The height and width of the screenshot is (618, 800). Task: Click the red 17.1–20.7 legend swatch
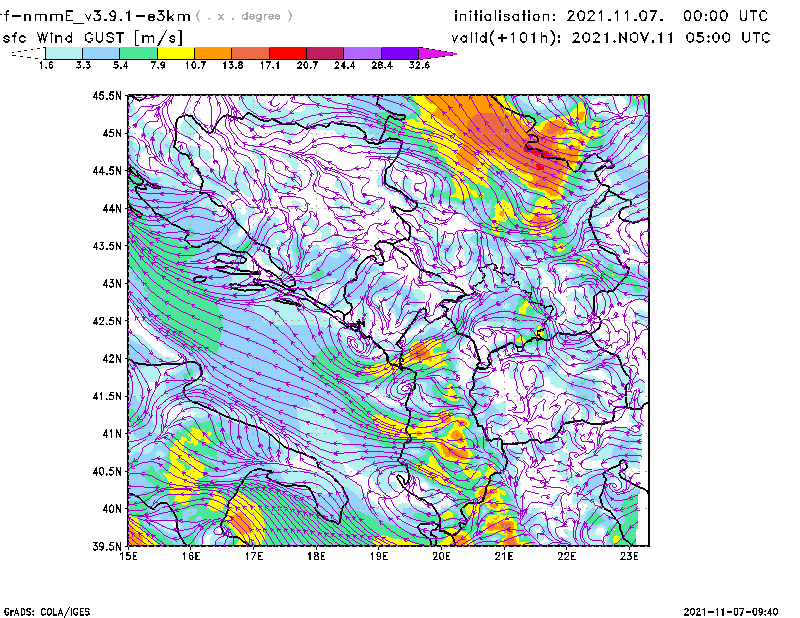288,53
